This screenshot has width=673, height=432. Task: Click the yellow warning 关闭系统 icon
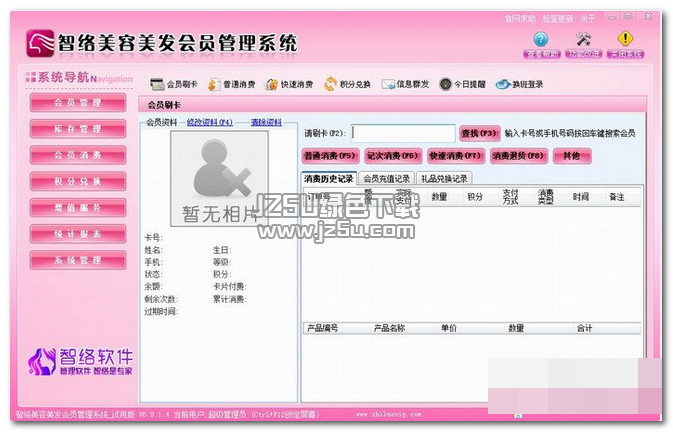point(625,39)
